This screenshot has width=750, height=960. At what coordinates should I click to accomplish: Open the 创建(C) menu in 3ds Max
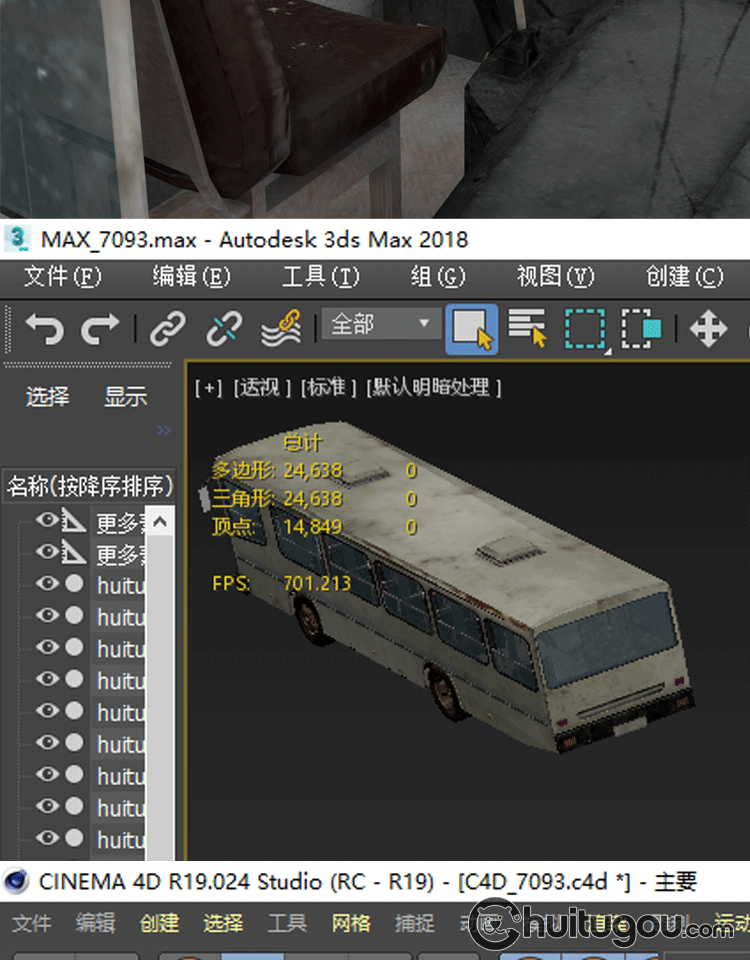[684, 277]
